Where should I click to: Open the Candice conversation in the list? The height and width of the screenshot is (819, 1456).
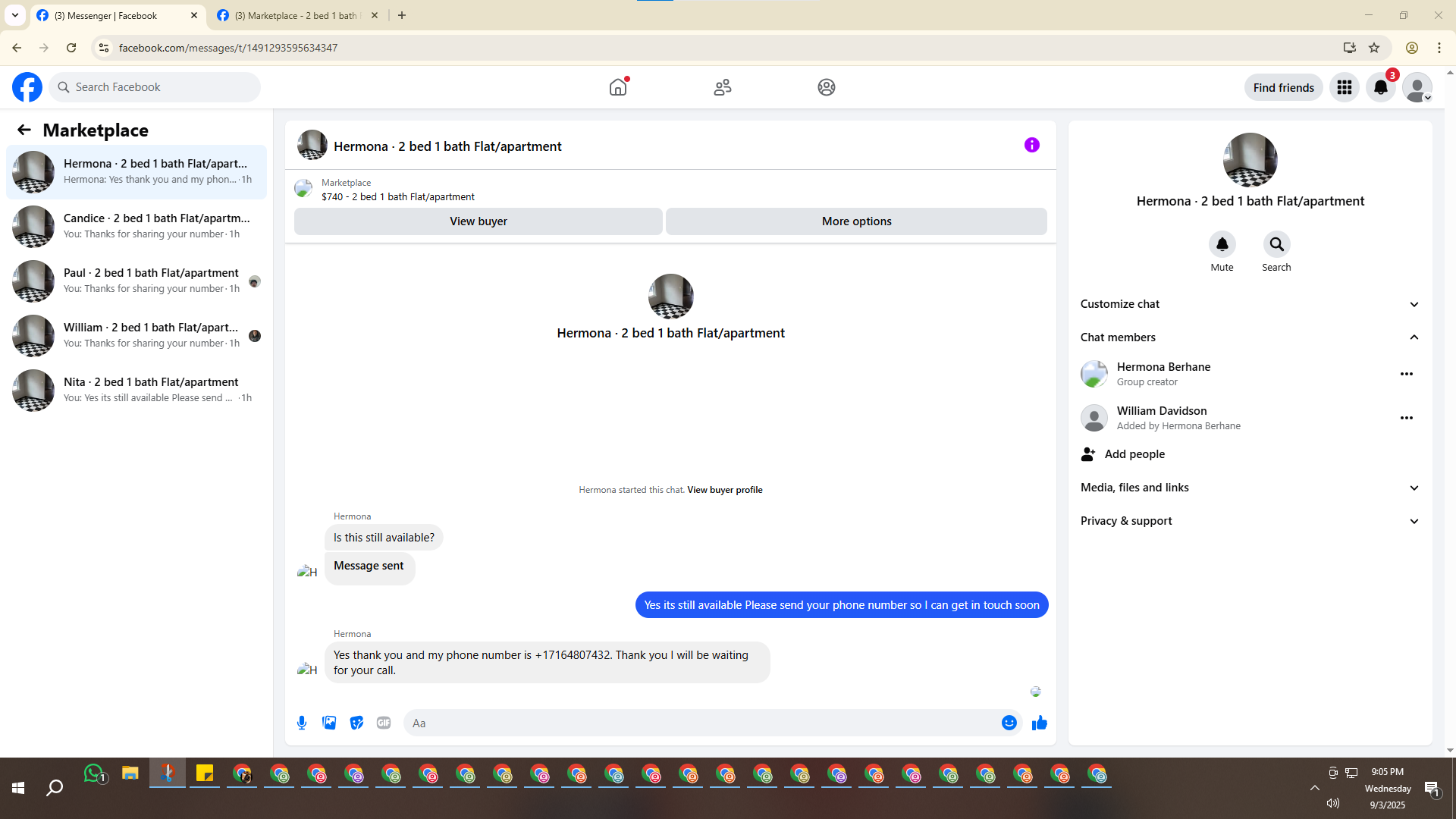136,227
